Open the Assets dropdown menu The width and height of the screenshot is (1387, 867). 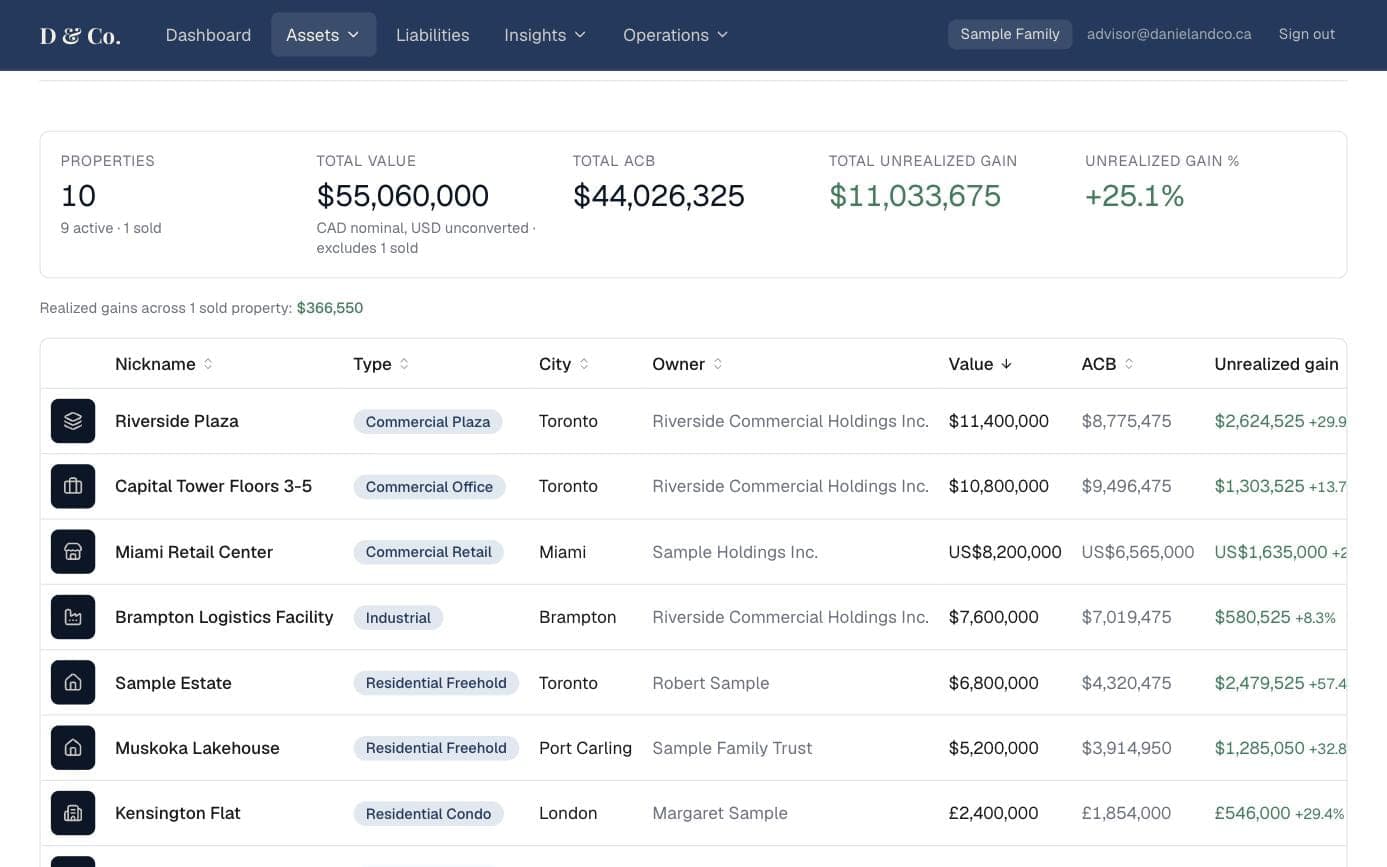point(323,35)
